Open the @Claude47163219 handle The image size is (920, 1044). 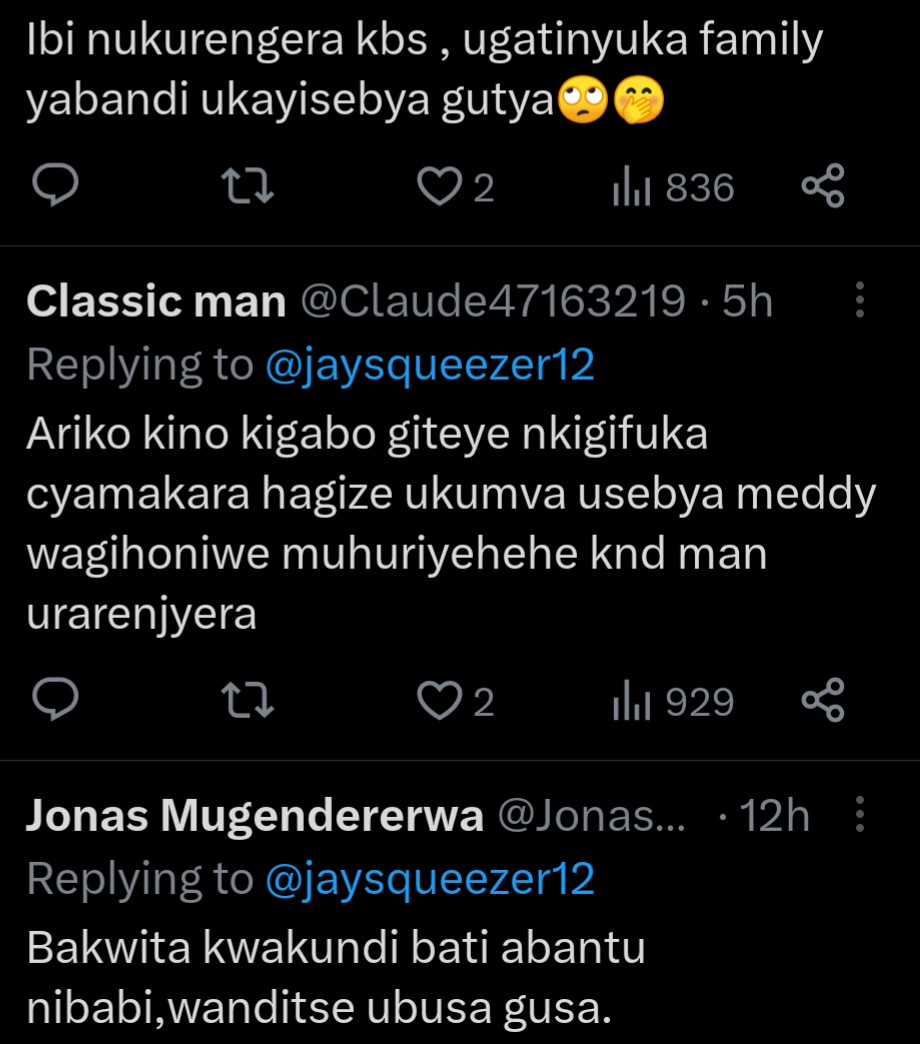coord(493,301)
